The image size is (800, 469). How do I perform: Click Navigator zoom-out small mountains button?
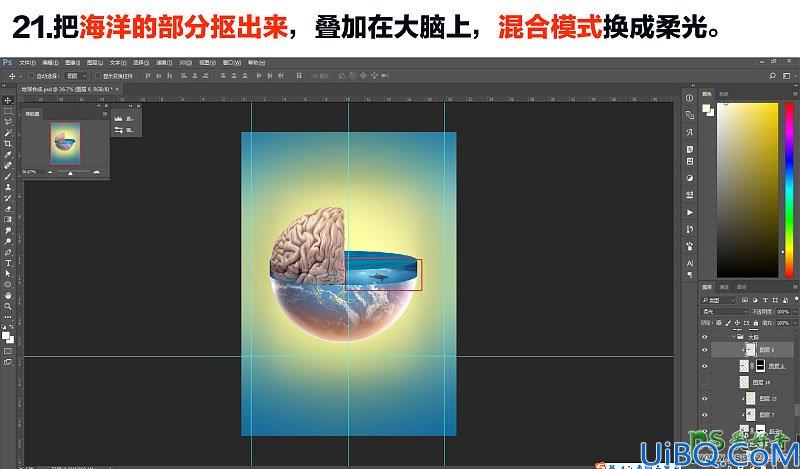point(50,172)
